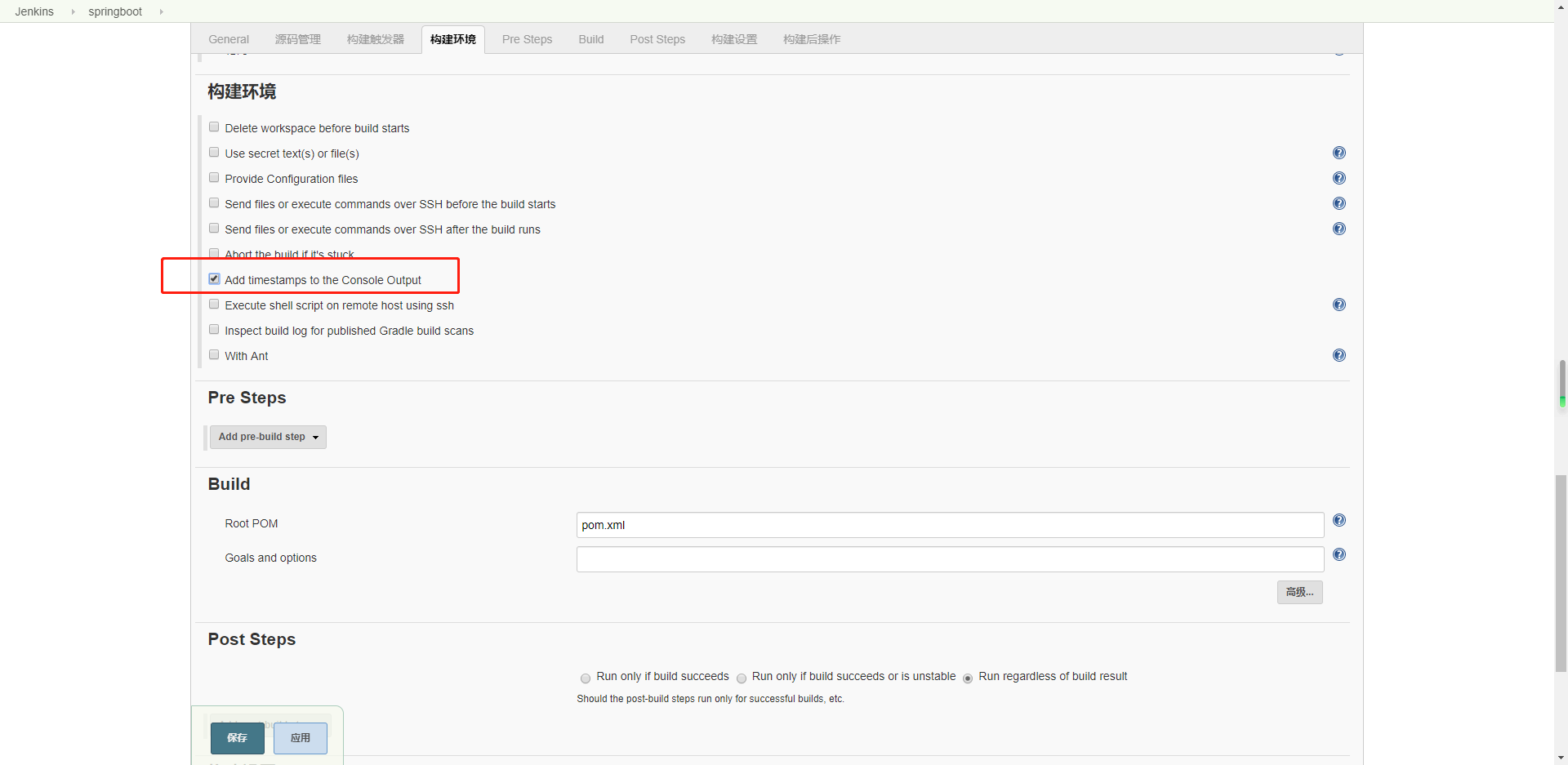The image size is (1568, 765).
Task: Go to the Pre Steps tab
Action: 528,39
